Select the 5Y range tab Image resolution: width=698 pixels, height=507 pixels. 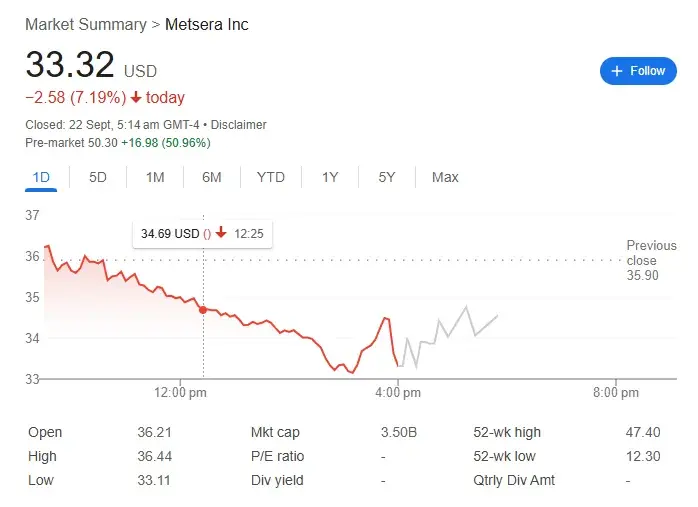[387, 177]
